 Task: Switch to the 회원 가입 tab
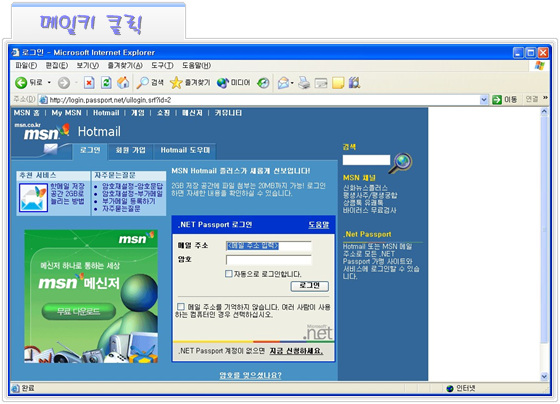[x=130, y=150]
